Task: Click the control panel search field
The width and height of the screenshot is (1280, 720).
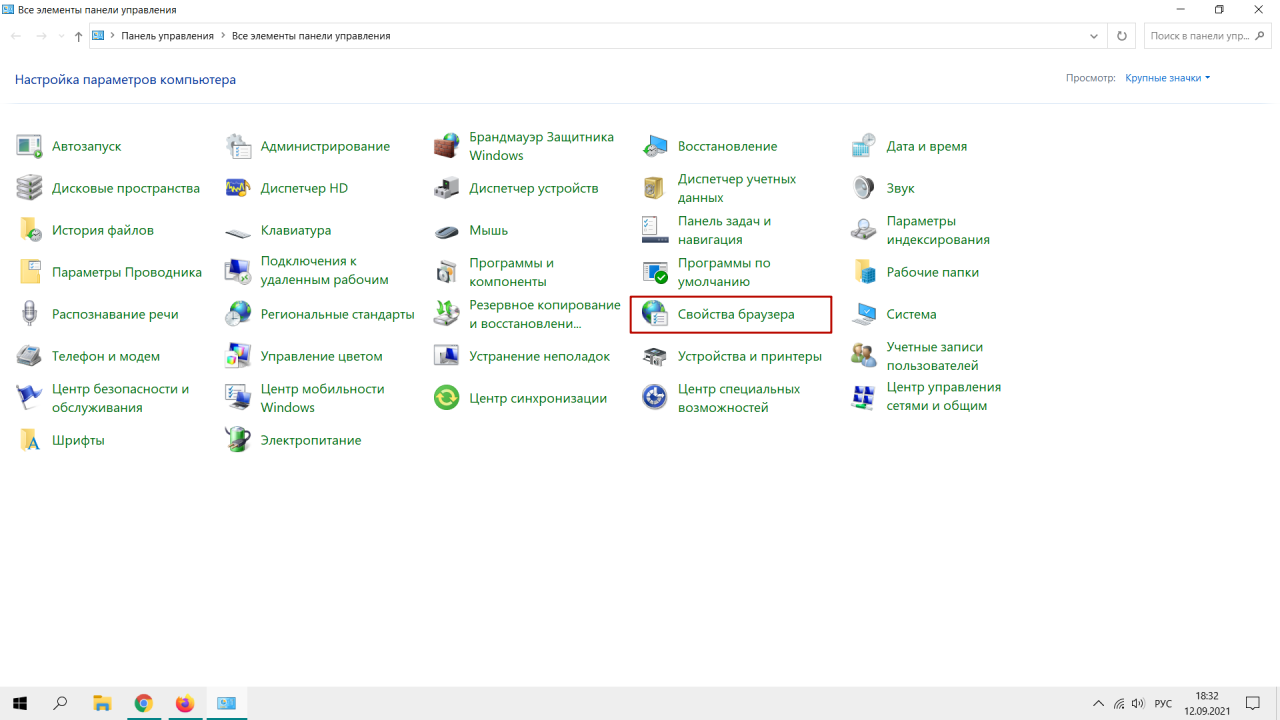Action: click(1200, 36)
